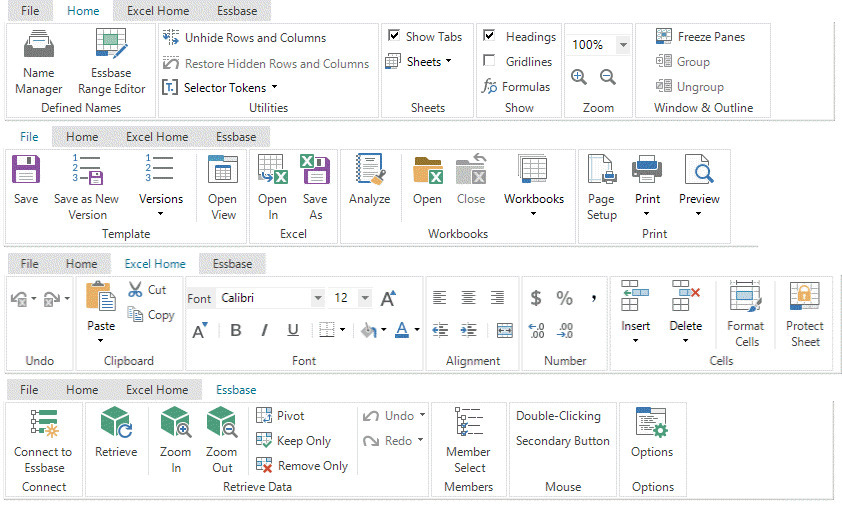This screenshot has height=510, width=842.
Task: Click the Zoom out magnifier icon
Action: click(608, 77)
